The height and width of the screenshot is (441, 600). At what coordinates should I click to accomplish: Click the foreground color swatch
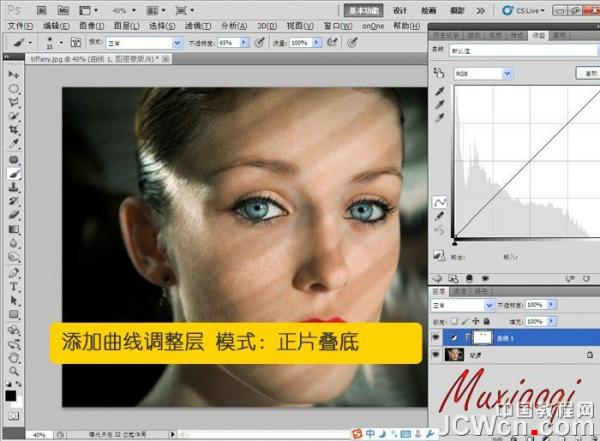pyautogui.click(x=10, y=397)
